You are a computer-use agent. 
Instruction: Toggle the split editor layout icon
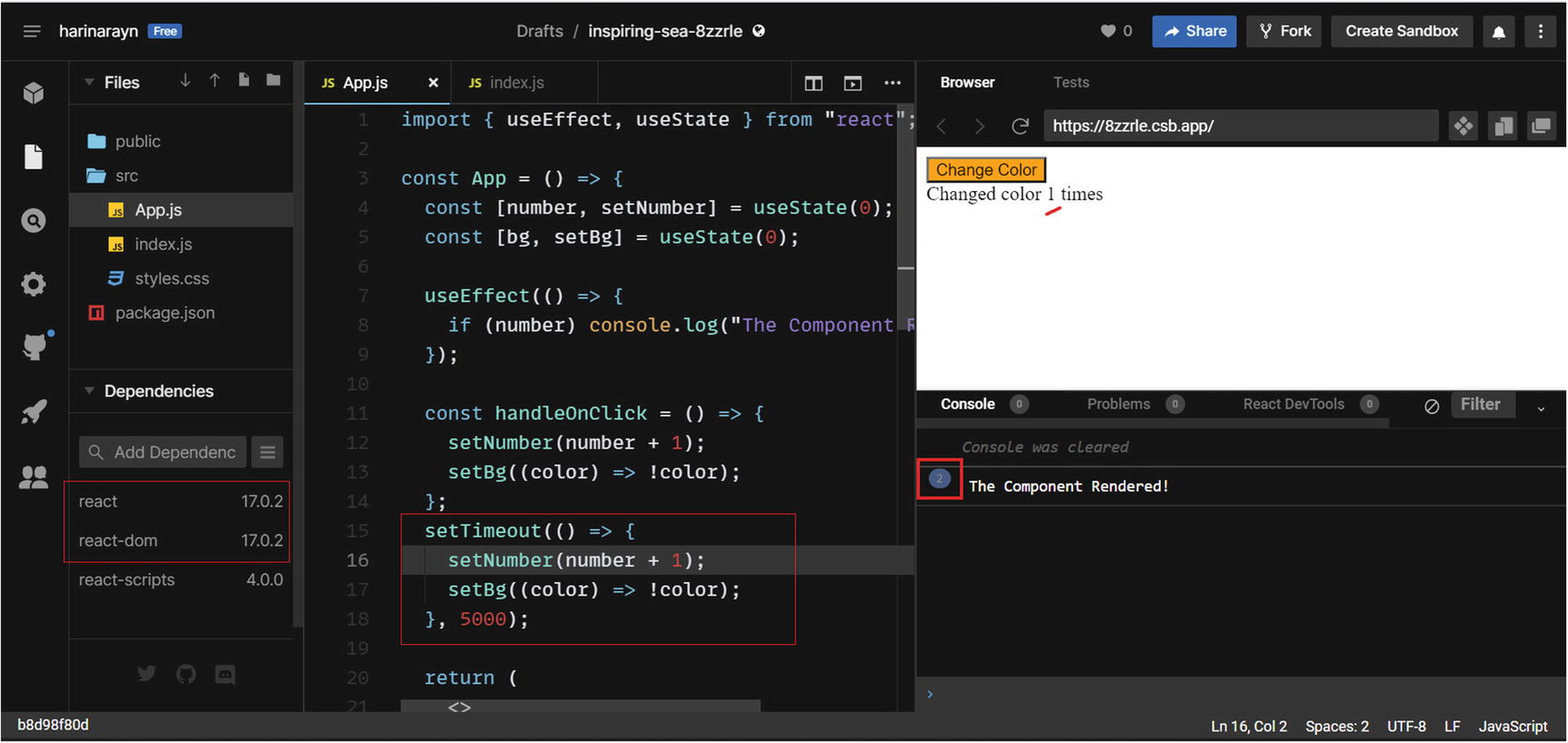pos(814,83)
